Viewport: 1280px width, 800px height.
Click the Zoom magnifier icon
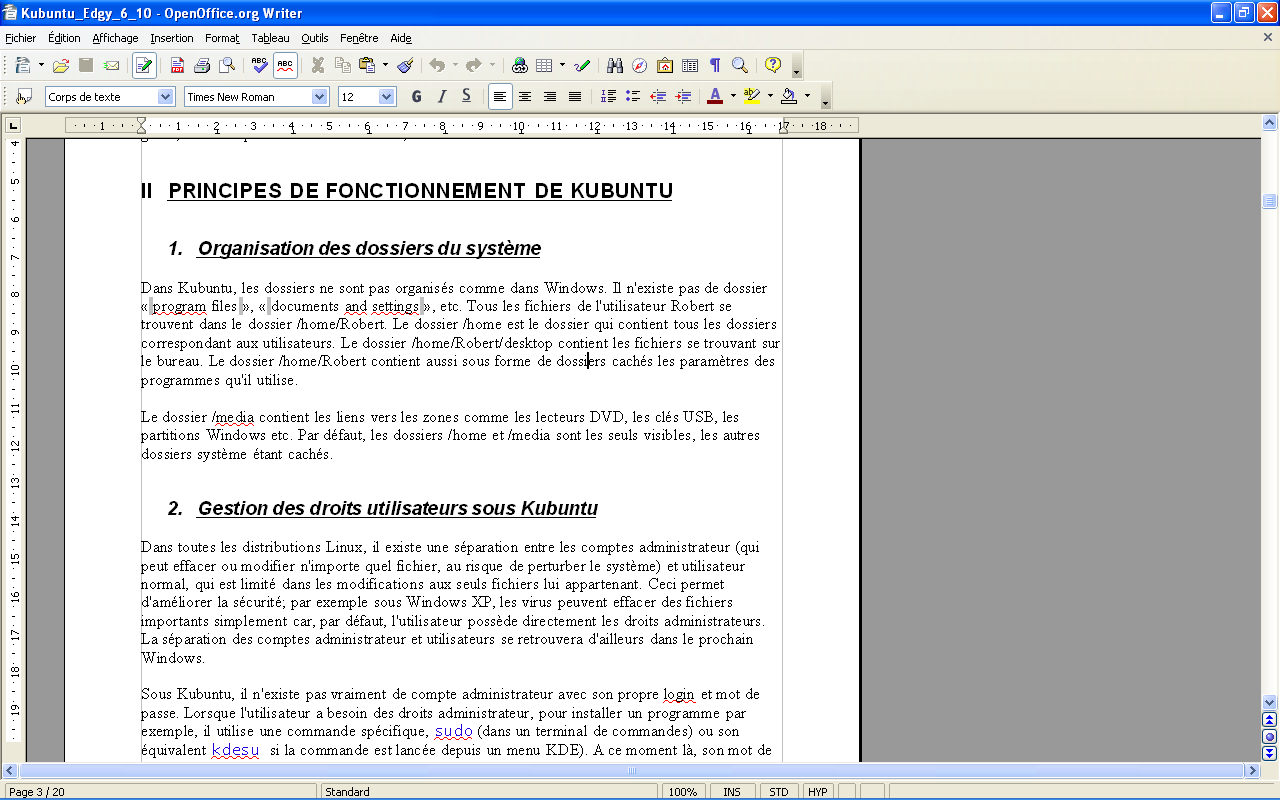pyautogui.click(x=740, y=65)
